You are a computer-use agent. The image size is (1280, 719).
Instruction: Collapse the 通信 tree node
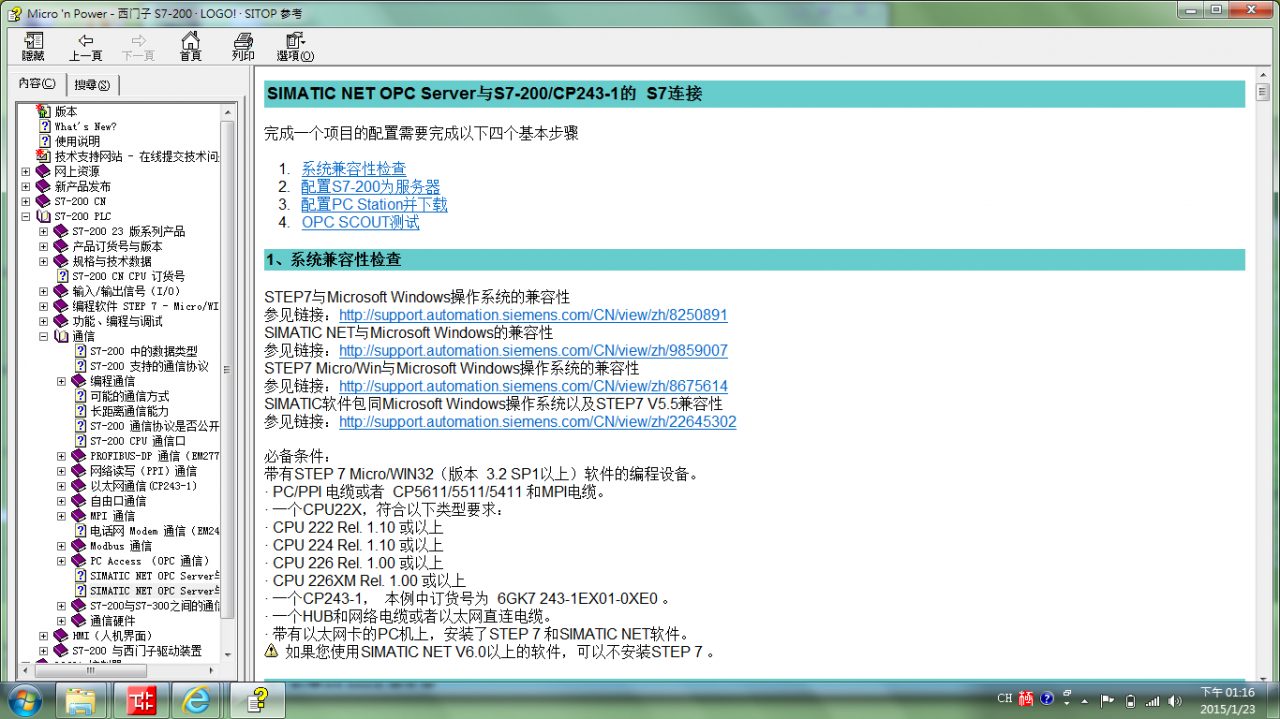[x=44, y=336]
